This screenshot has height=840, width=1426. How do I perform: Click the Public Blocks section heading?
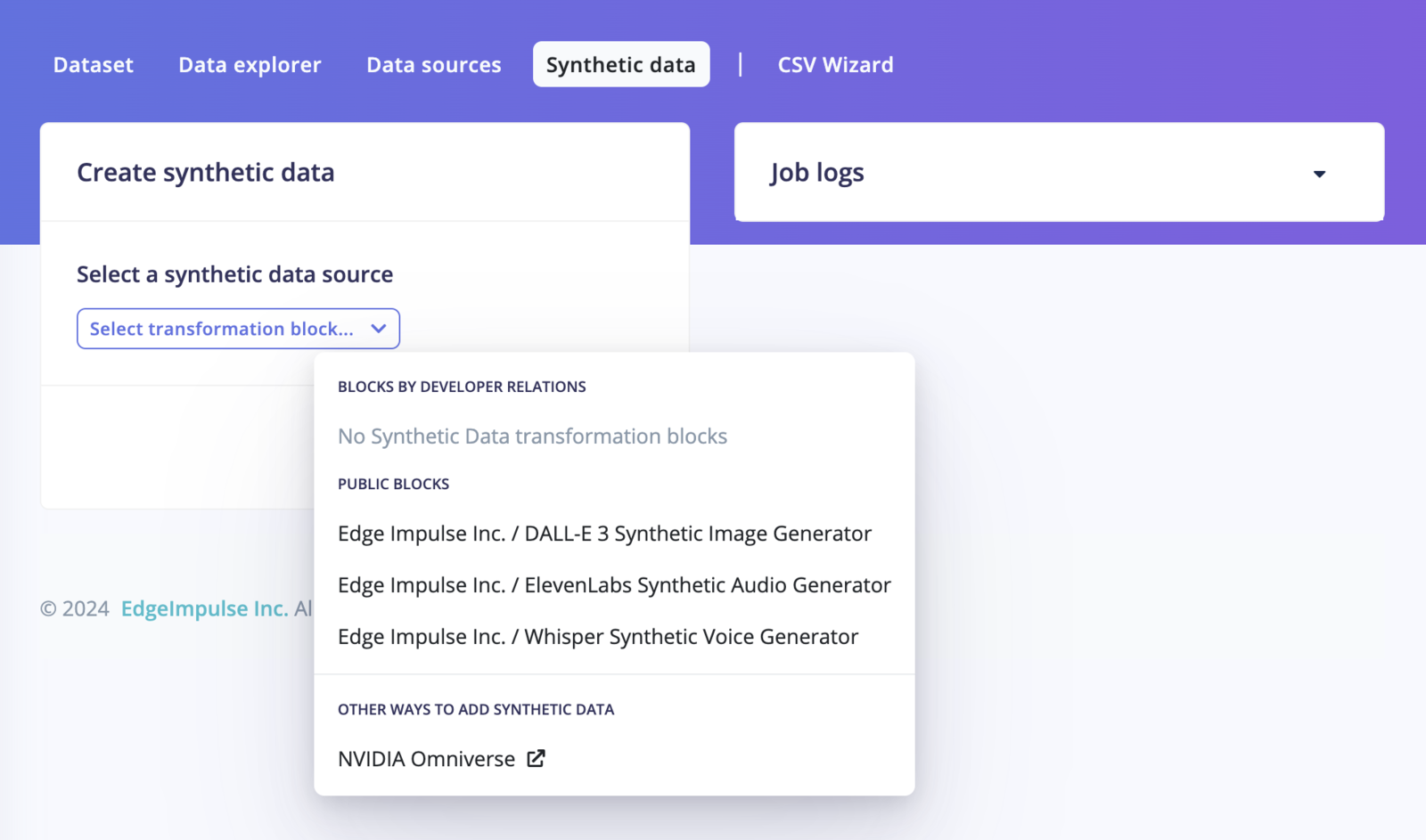[x=393, y=484]
